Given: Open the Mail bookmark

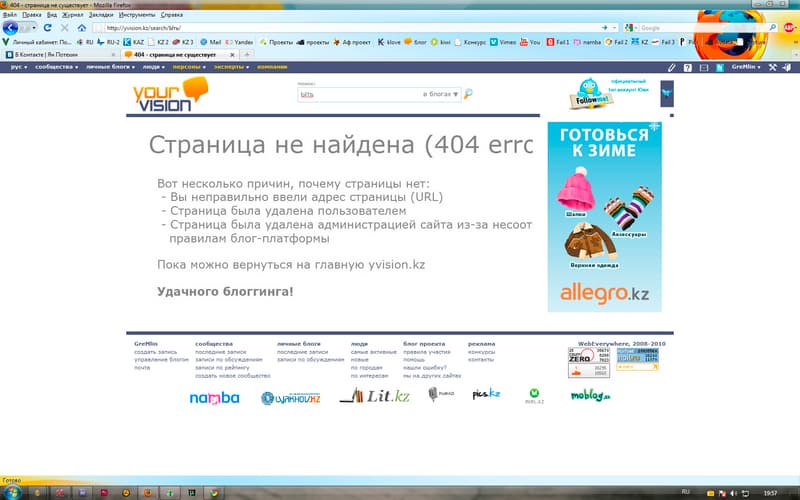Looking at the screenshot, I should (211, 42).
